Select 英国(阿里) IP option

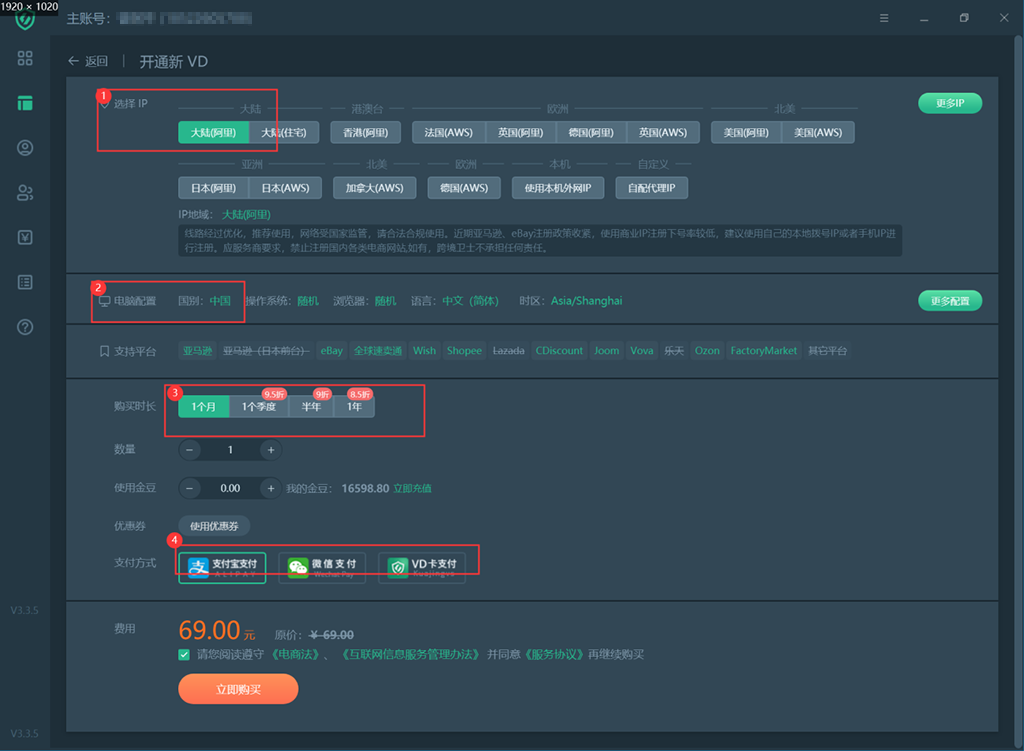[520, 133]
